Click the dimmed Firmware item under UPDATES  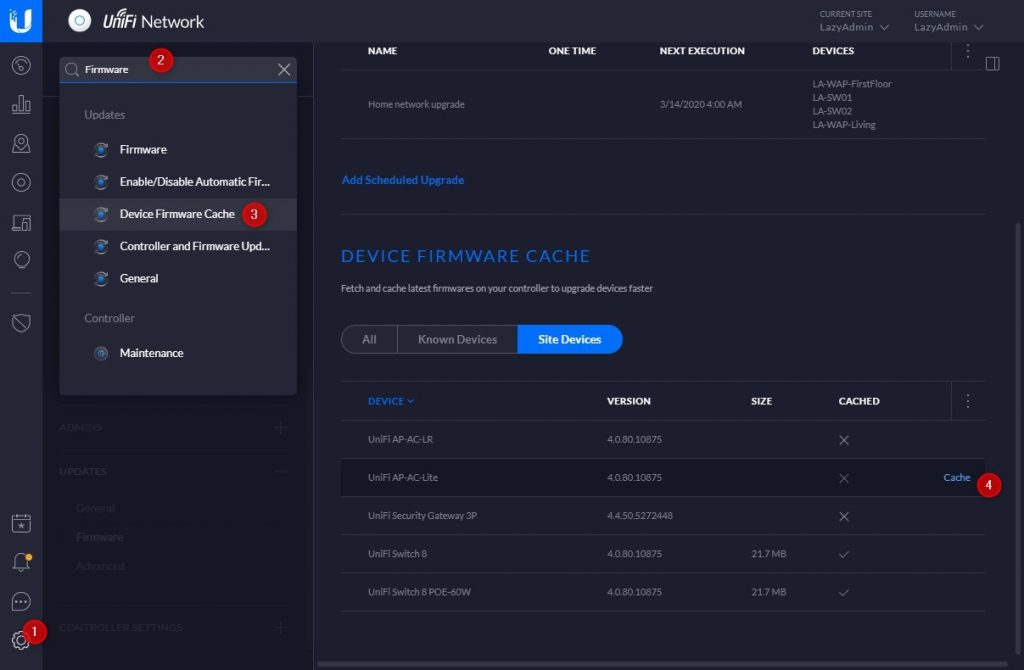pyautogui.click(x=99, y=537)
